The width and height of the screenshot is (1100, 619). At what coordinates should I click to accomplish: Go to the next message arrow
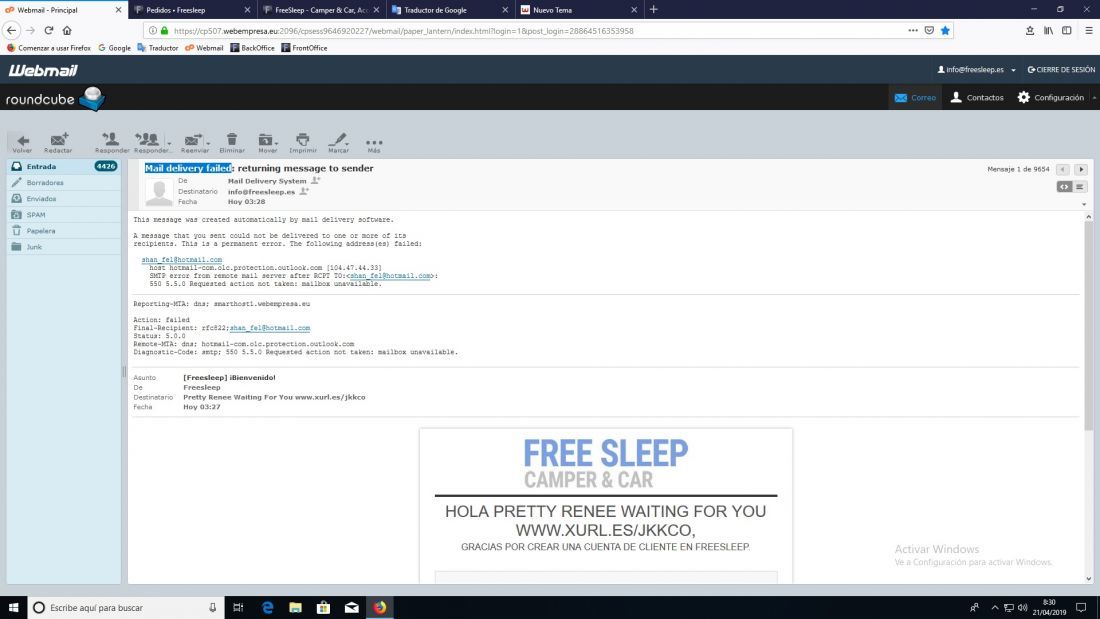pos(1081,169)
